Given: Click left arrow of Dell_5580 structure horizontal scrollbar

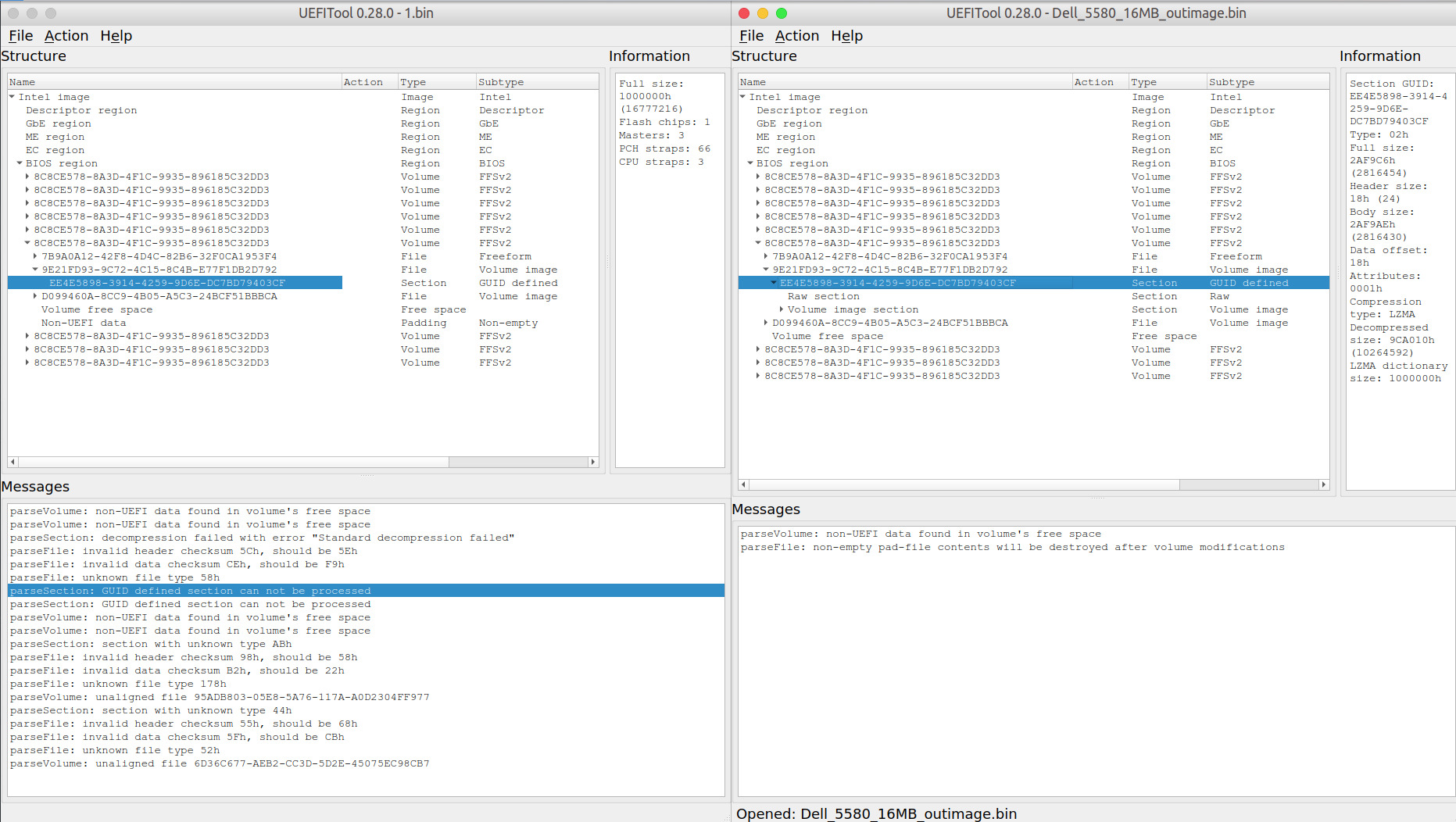Looking at the screenshot, I should (744, 484).
